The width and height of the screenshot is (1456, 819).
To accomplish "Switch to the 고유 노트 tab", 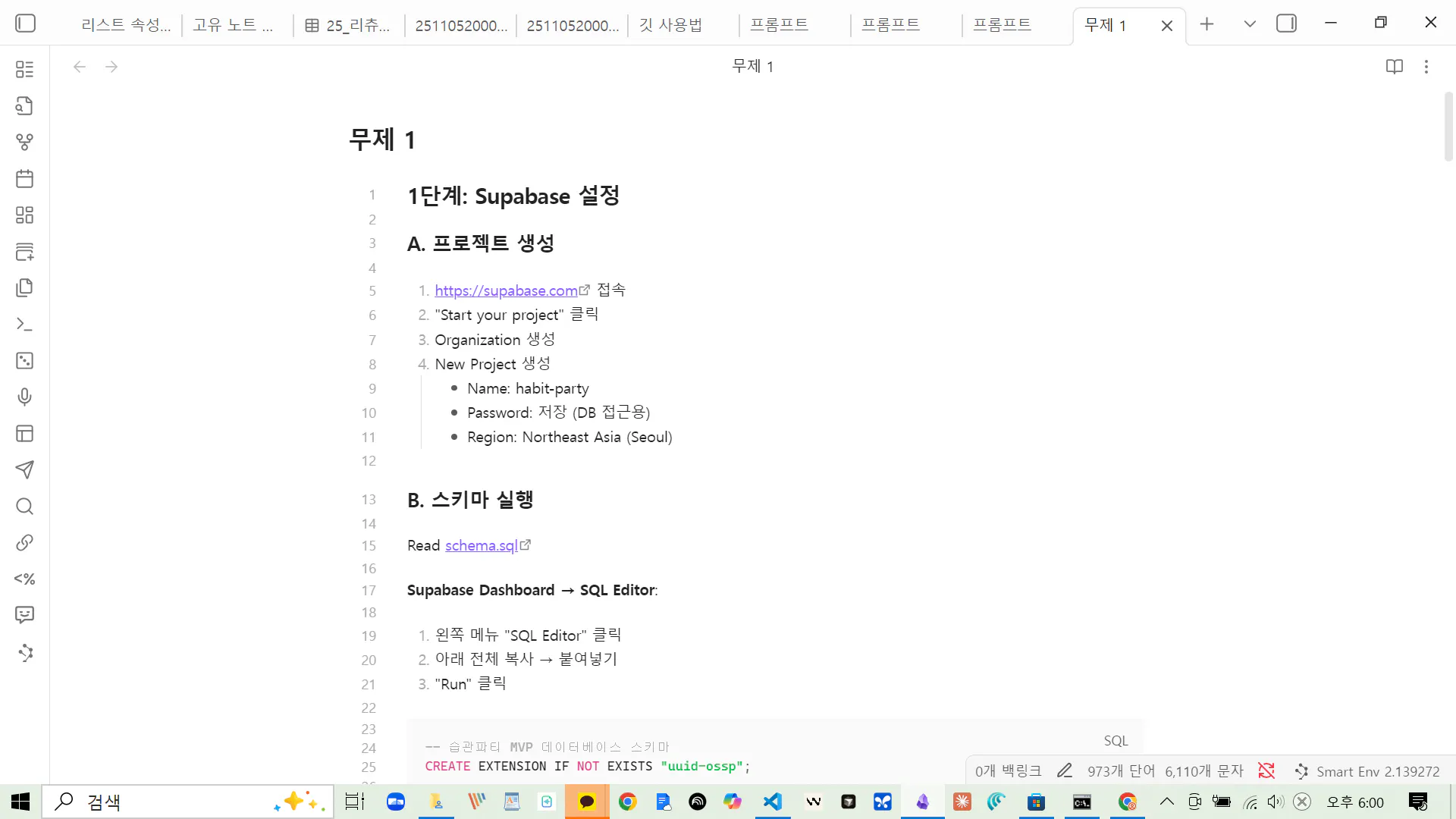I will [233, 25].
